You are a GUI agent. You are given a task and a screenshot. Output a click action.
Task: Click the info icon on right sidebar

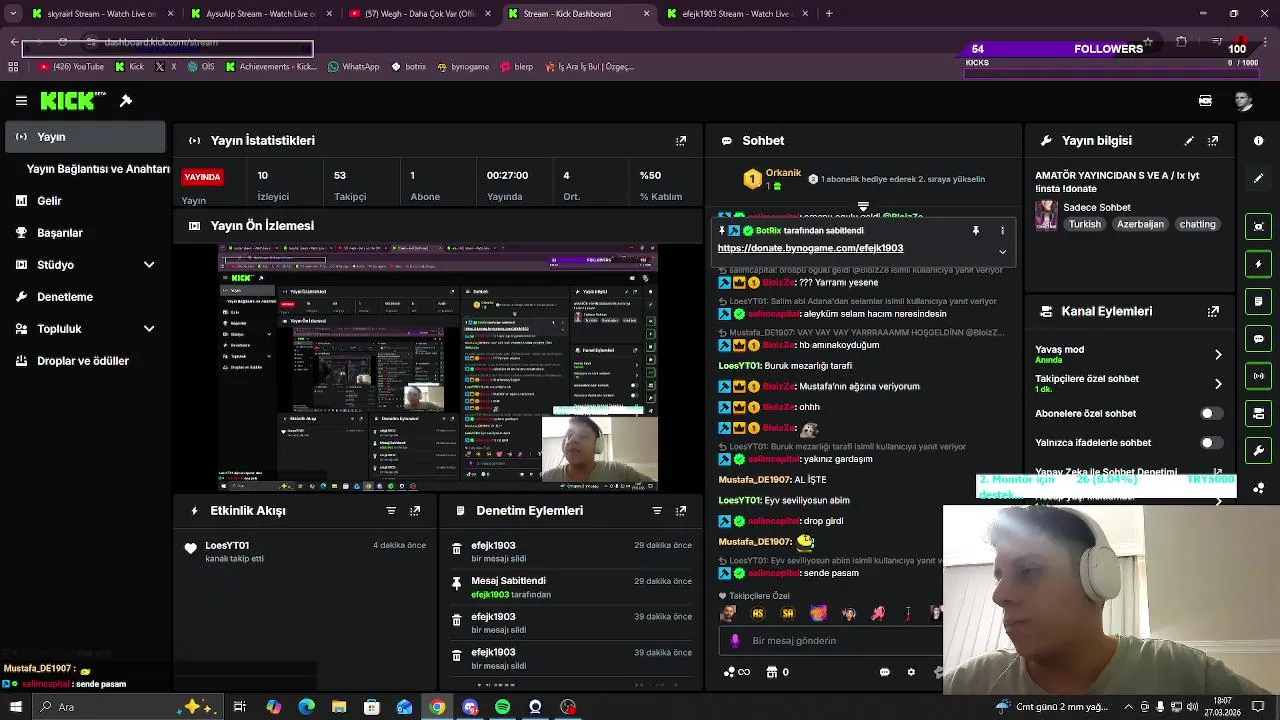point(1258,141)
